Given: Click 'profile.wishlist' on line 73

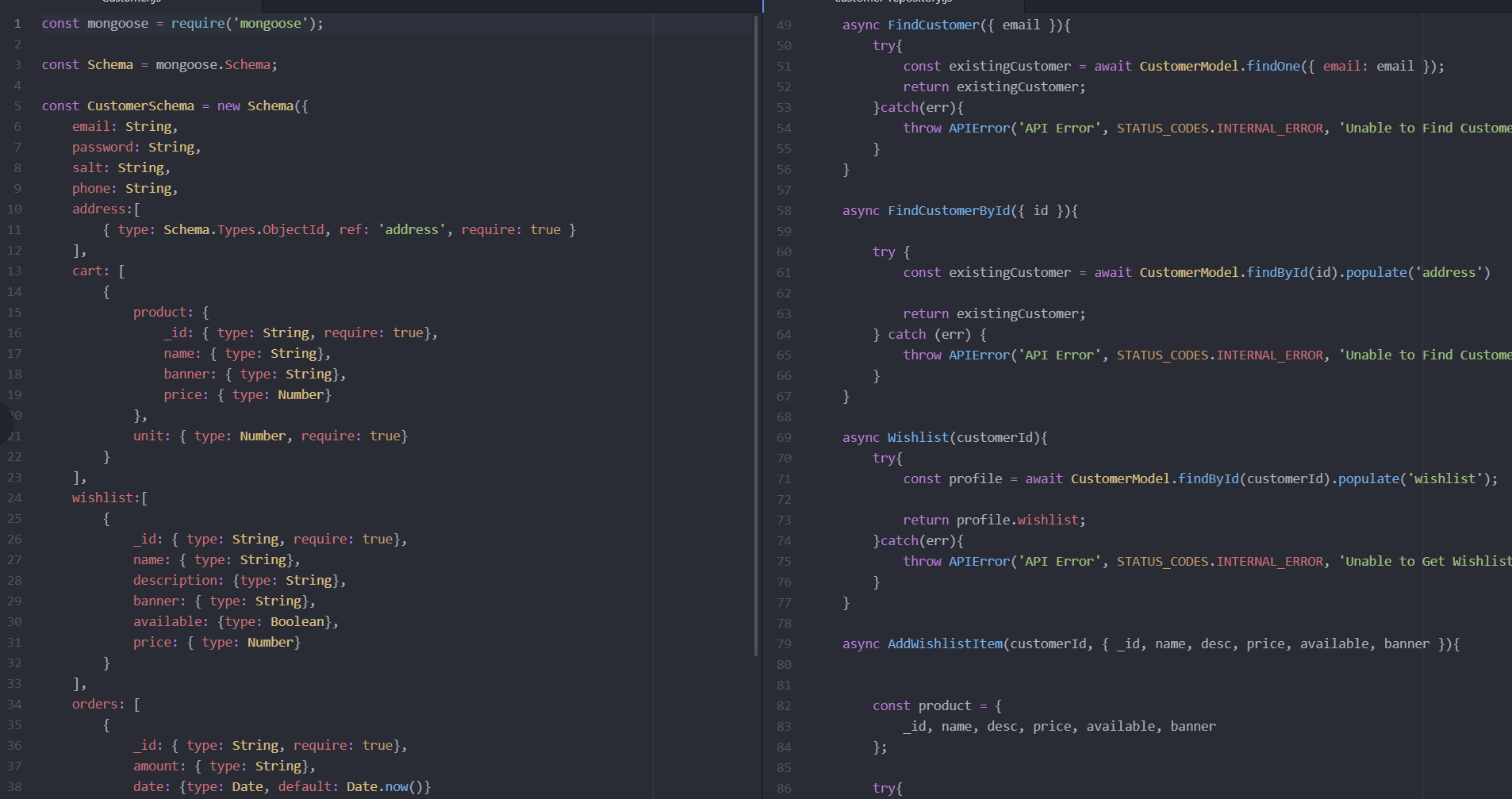Looking at the screenshot, I should 1018,520.
